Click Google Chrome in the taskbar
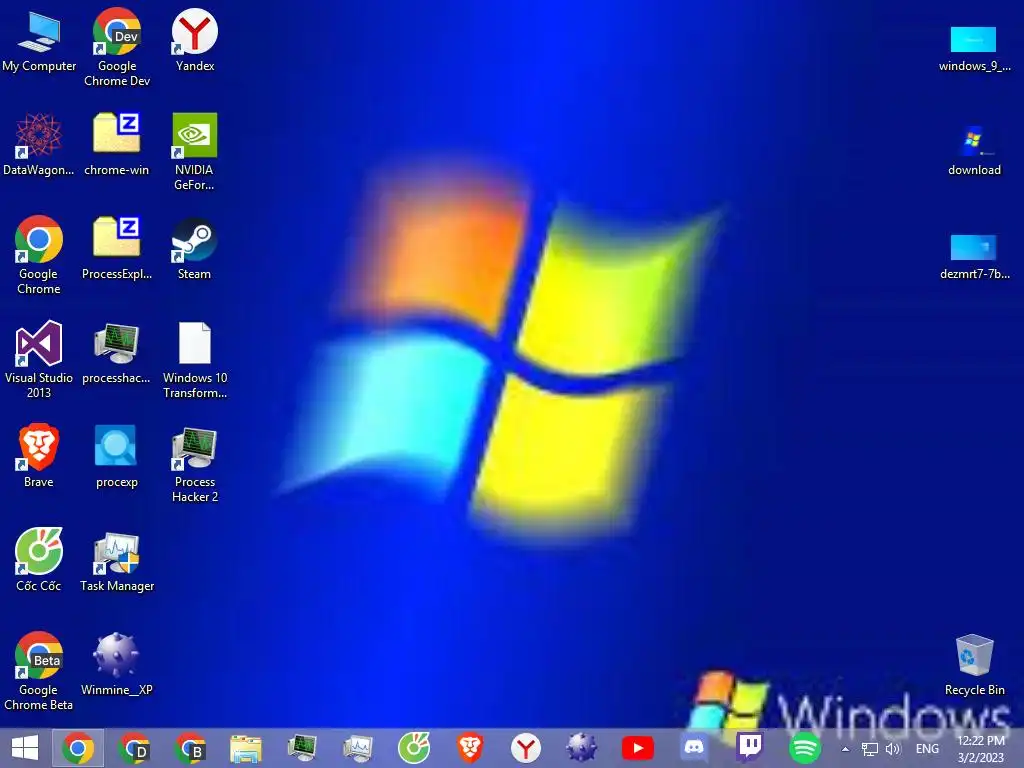The height and width of the screenshot is (768, 1024). pyautogui.click(x=78, y=748)
